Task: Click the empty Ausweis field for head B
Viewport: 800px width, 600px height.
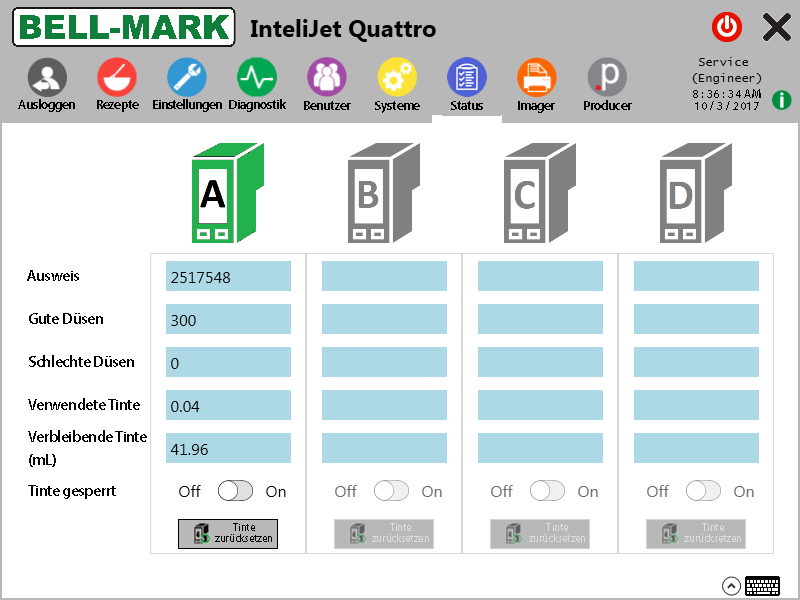Action: pos(384,276)
